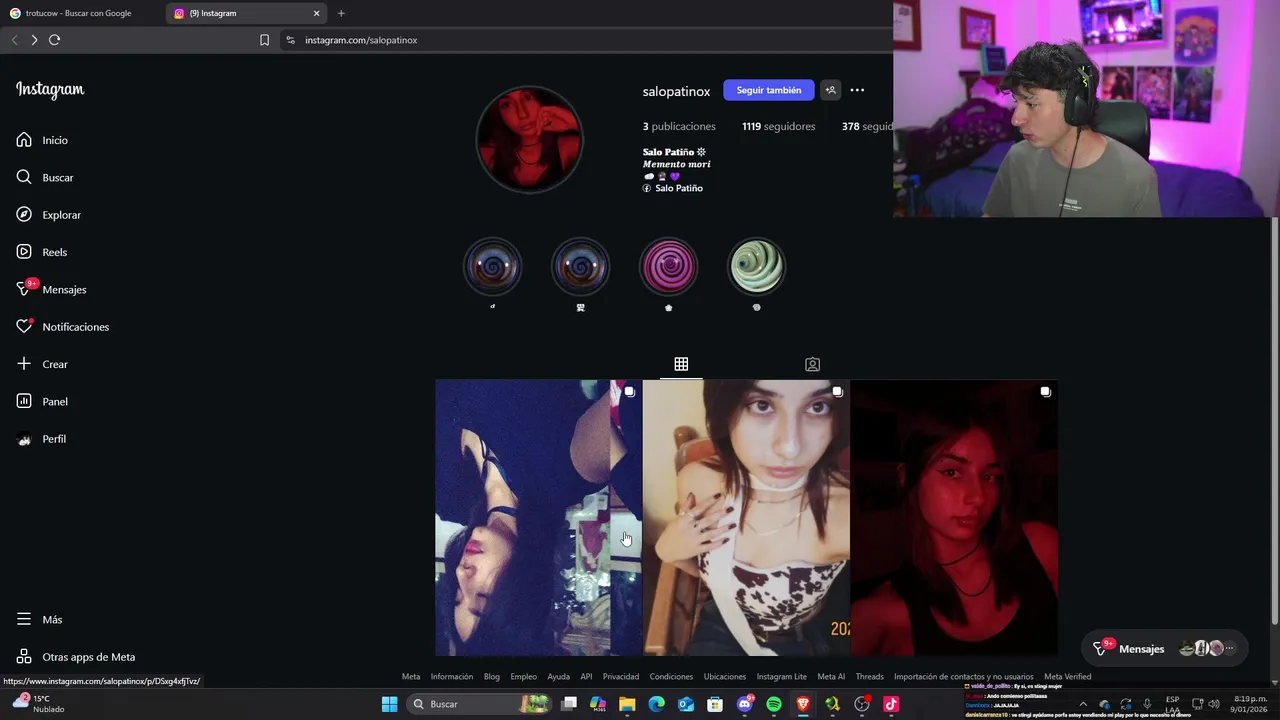Close the Instagram browser tab
Image resolution: width=1280 pixels, height=720 pixels.
point(317,13)
